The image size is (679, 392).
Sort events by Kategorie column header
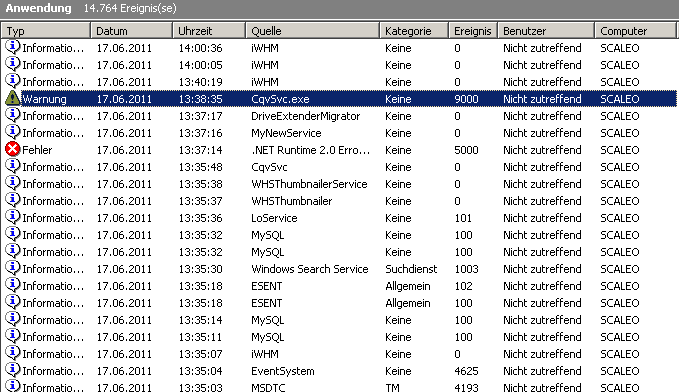414,31
